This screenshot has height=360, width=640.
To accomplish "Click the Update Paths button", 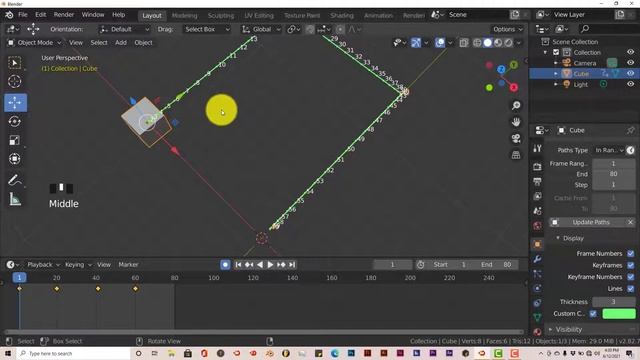I will [x=588, y=222].
